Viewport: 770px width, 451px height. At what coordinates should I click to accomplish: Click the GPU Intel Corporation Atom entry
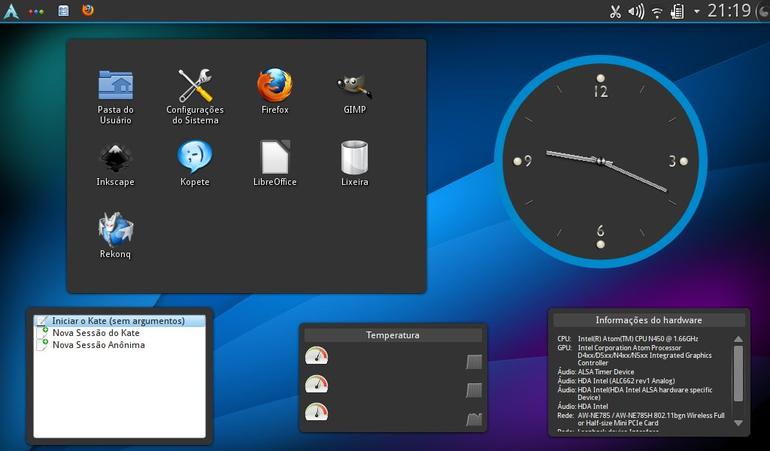click(x=634, y=355)
